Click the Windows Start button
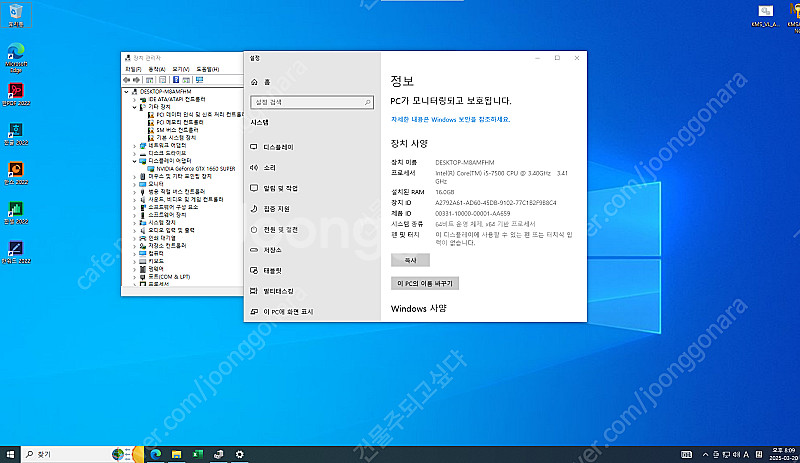The height and width of the screenshot is (463, 800). pos(10,454)
